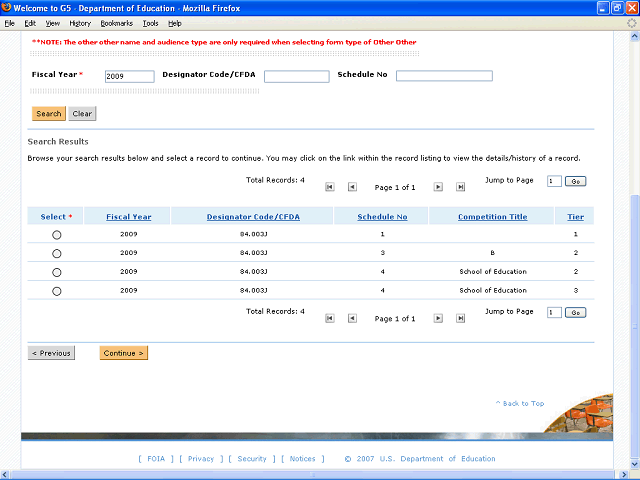Click upper Go button beside Jump to Page
640x480 pixels.
(576, 181)
